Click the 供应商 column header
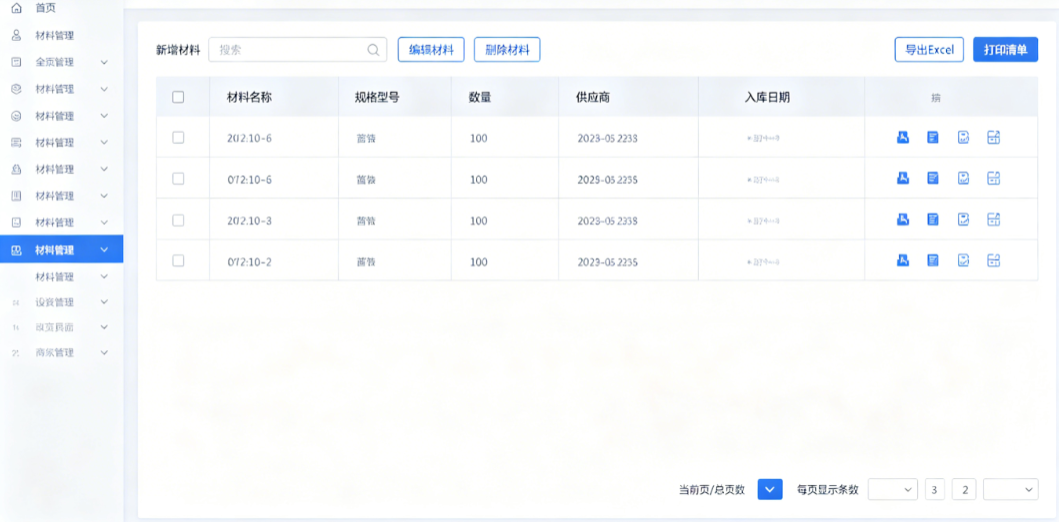 click(593, 97)
